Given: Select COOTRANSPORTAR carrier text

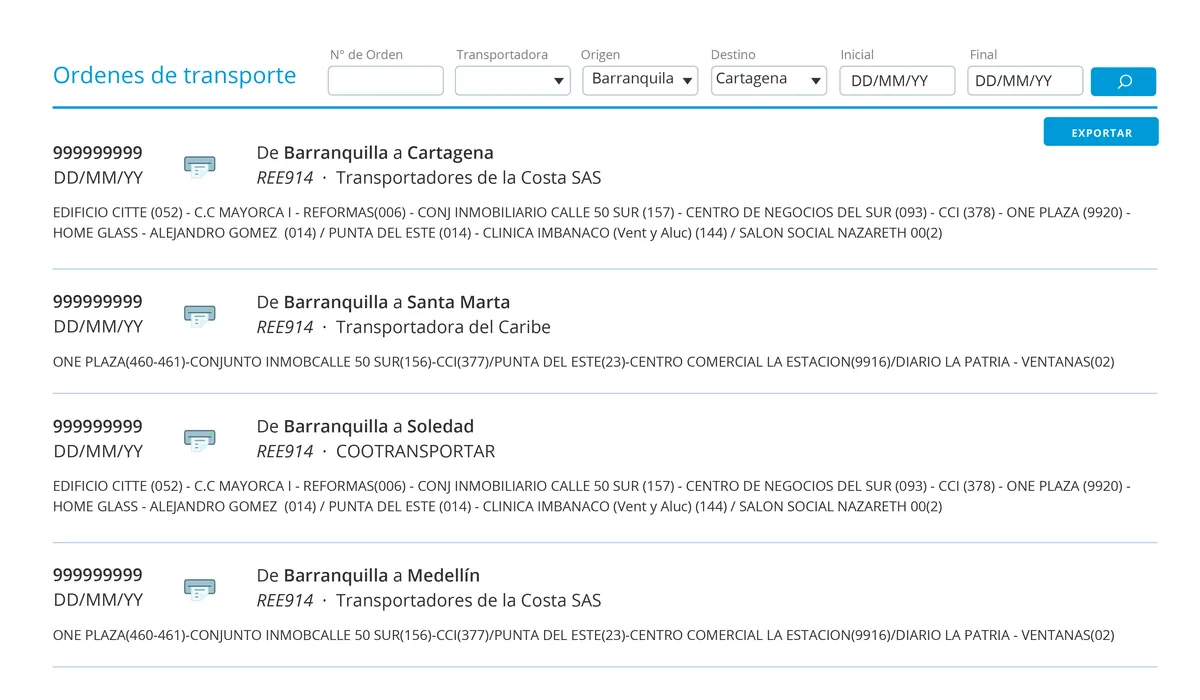Looking at the screenshot, I should (415, 451).
